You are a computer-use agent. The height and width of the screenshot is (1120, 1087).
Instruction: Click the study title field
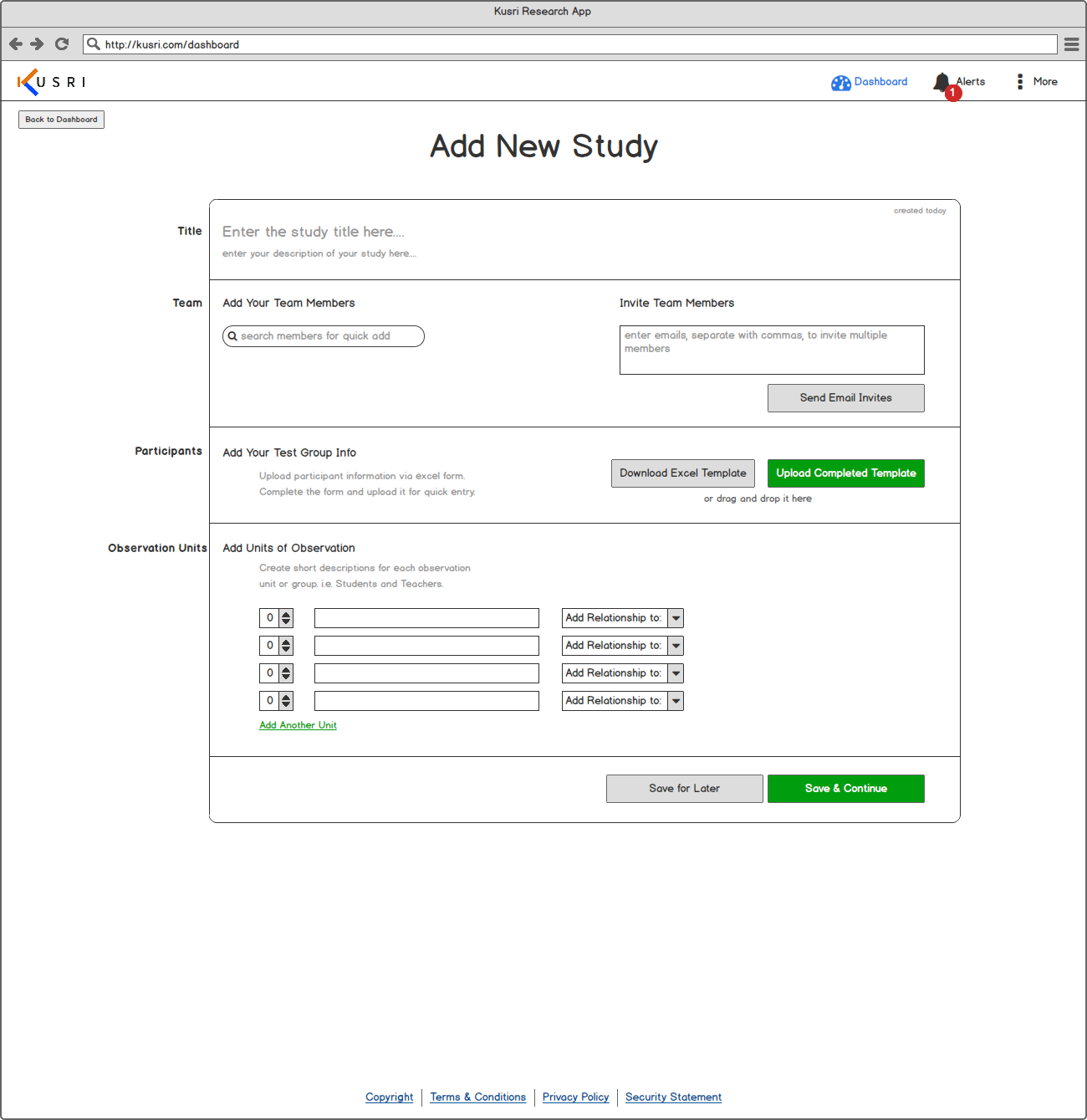[x=314, y=232]
